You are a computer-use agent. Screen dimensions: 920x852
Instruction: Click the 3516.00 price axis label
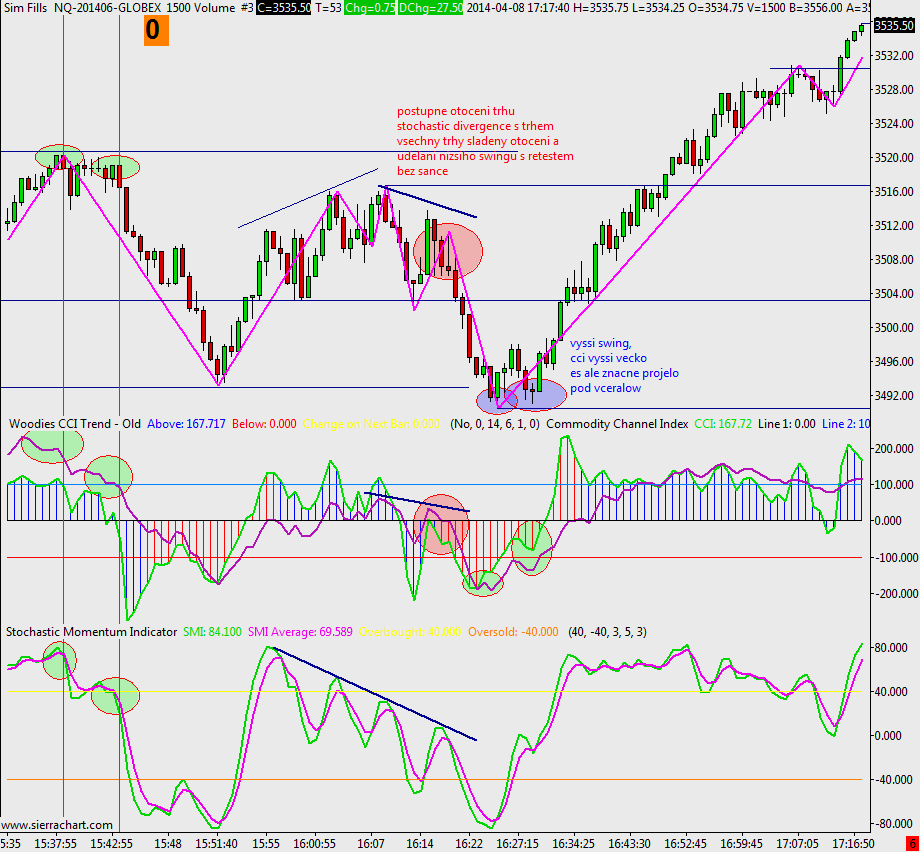[x=894, y=192]
